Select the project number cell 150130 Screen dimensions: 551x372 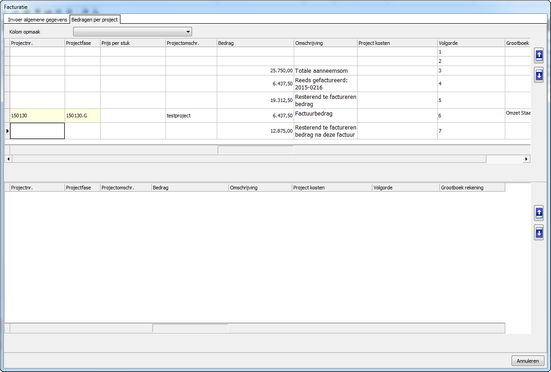click(x=37, y=116)
